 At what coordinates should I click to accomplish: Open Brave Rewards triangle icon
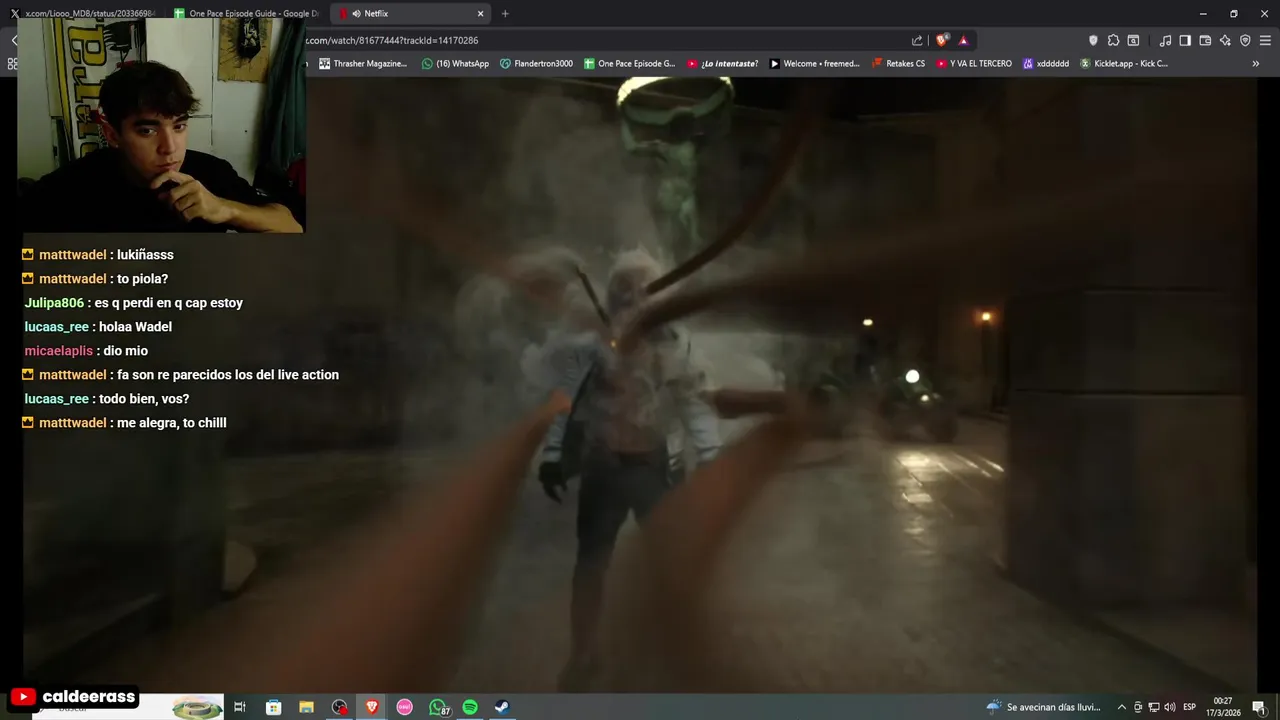963,41
